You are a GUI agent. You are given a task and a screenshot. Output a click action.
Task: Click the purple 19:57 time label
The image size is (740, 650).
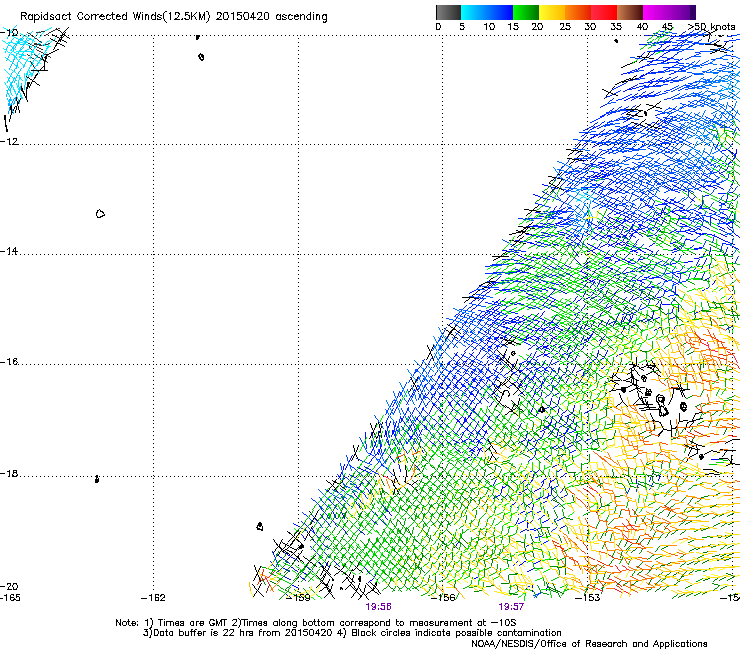coord(511,607)
